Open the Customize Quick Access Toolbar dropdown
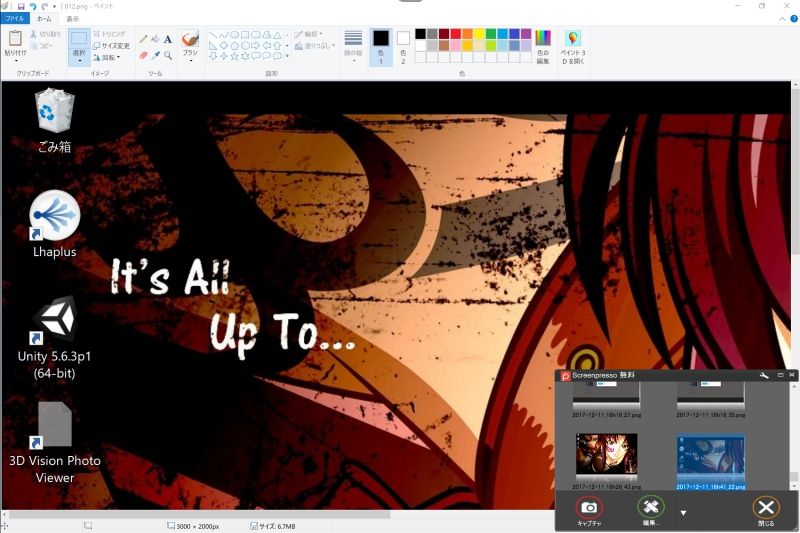Image resolution: width=800 pixels, height=533 pixels. click(x=55, y=7)
